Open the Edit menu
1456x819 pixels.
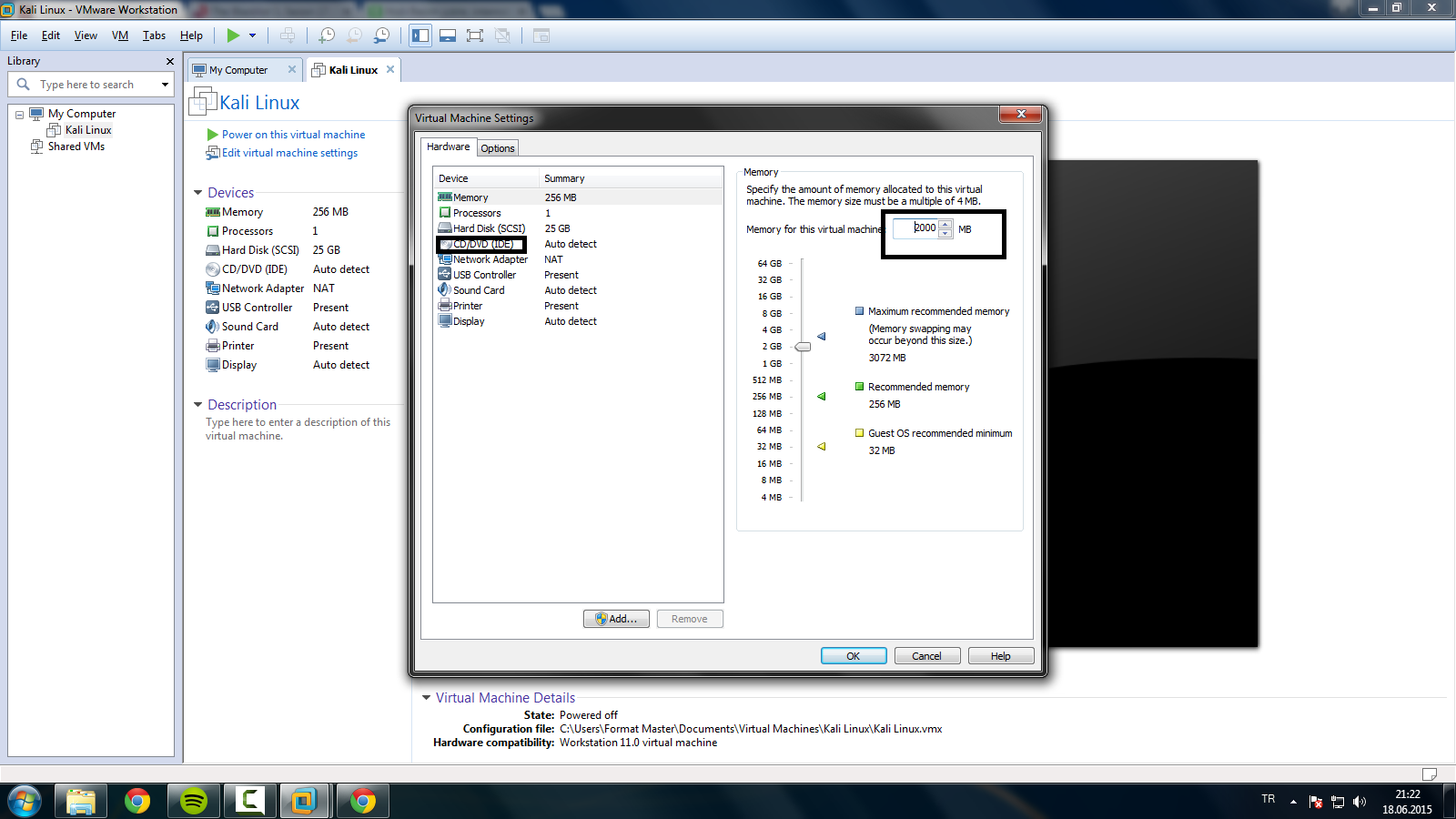click(51, 35)
